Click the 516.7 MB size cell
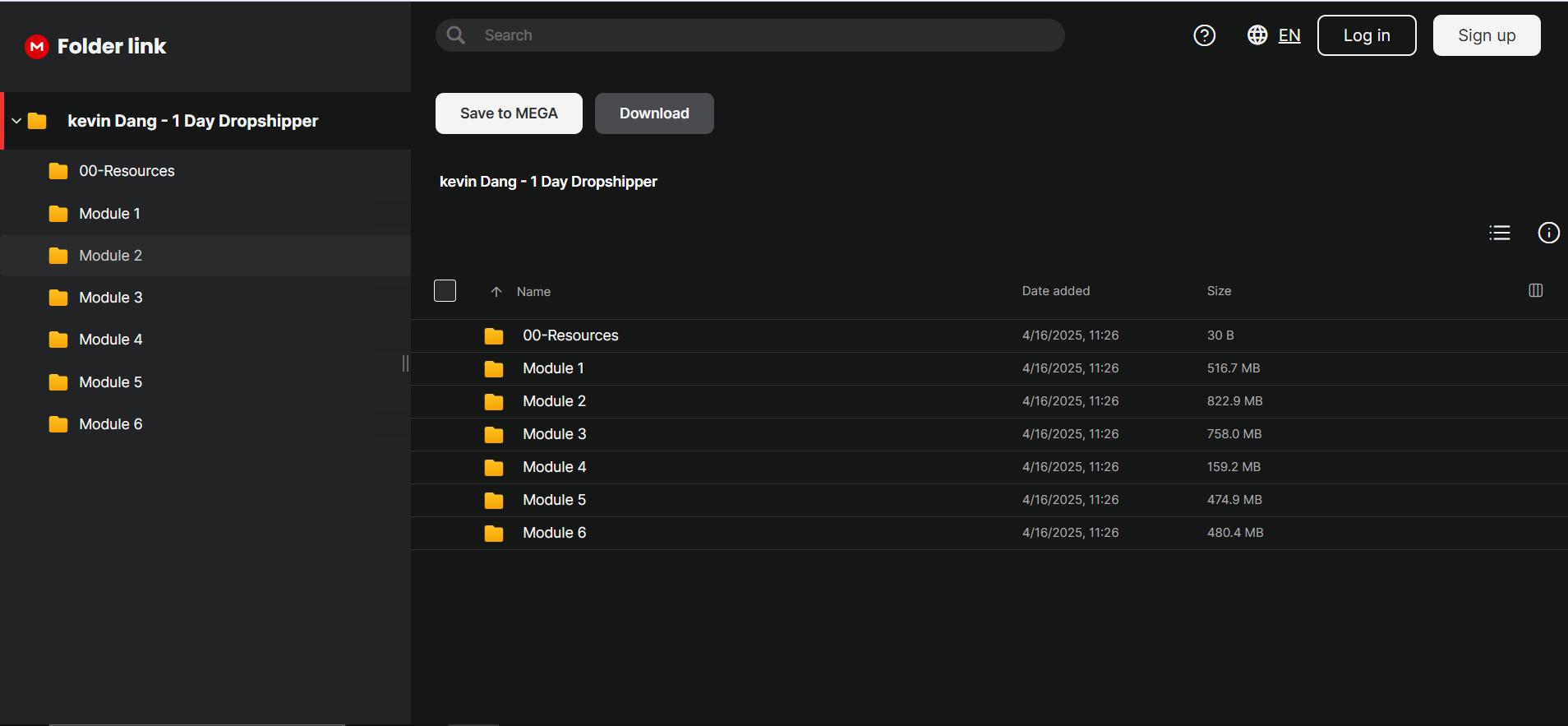This screenshot has height=726, width=1568. point(1234,368)
